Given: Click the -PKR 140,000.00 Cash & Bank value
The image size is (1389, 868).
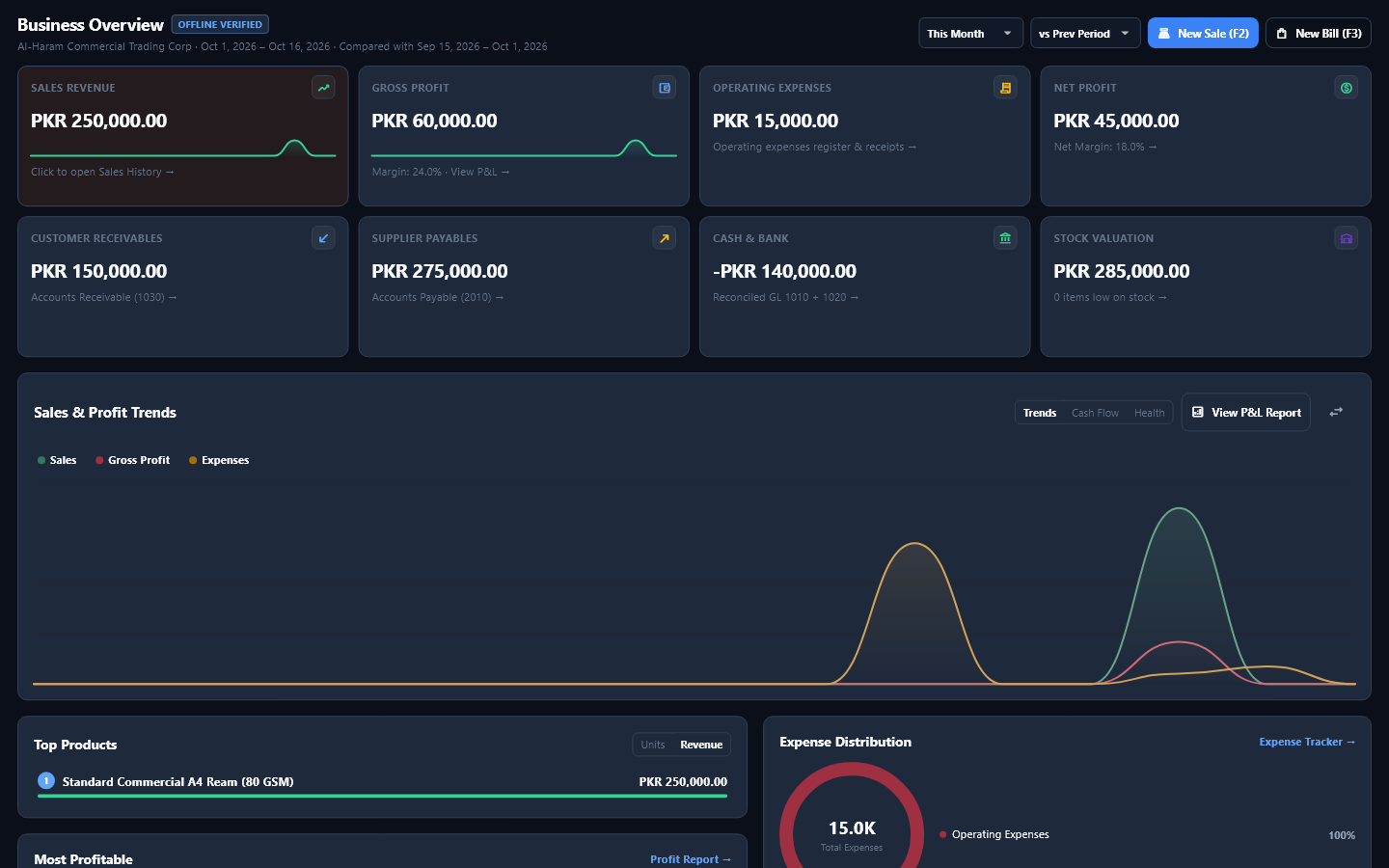Looking at the screenshot, I should point(785,271).
